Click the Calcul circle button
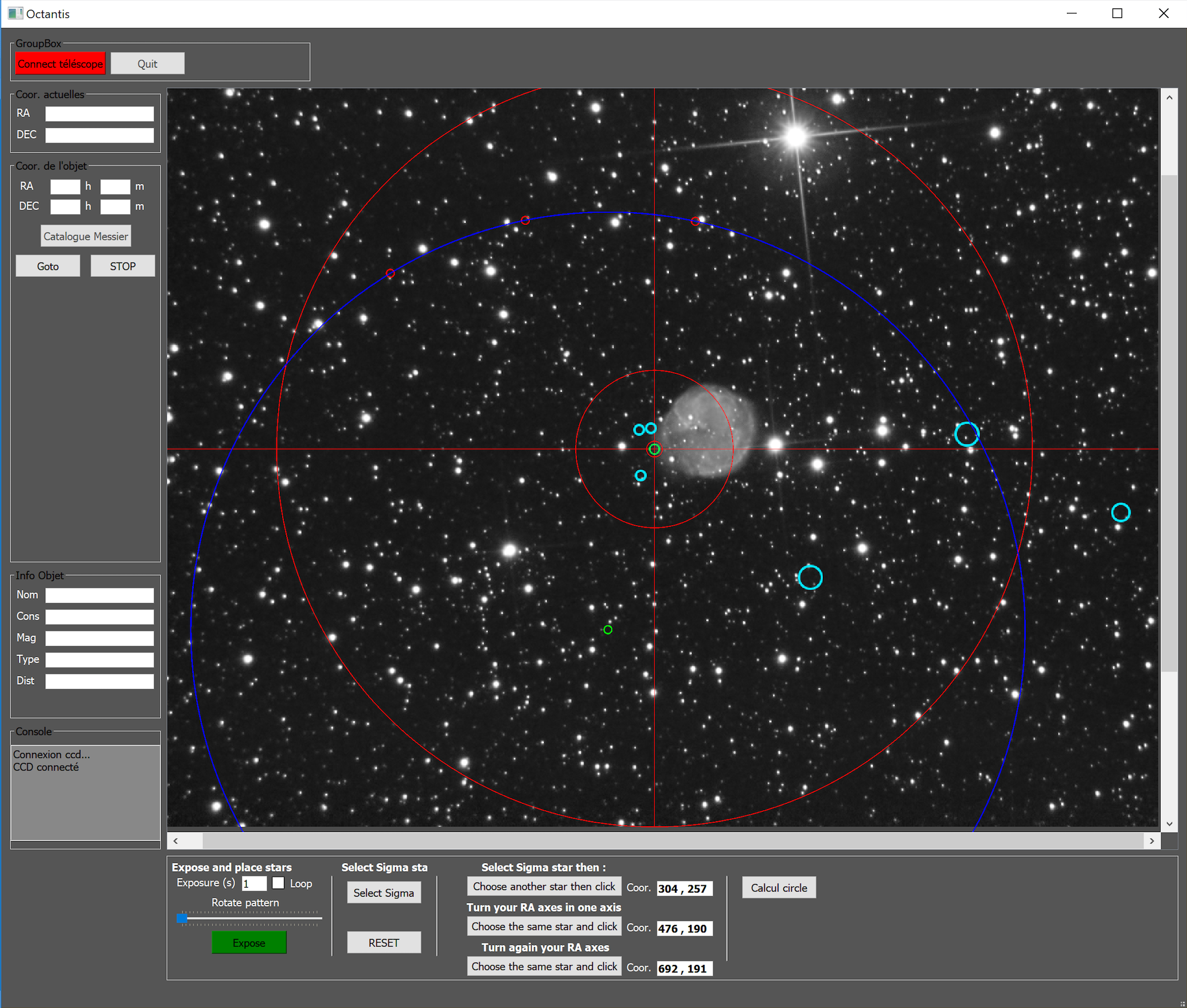This screenshot has height=1008, width=1187. coord(779,888)
